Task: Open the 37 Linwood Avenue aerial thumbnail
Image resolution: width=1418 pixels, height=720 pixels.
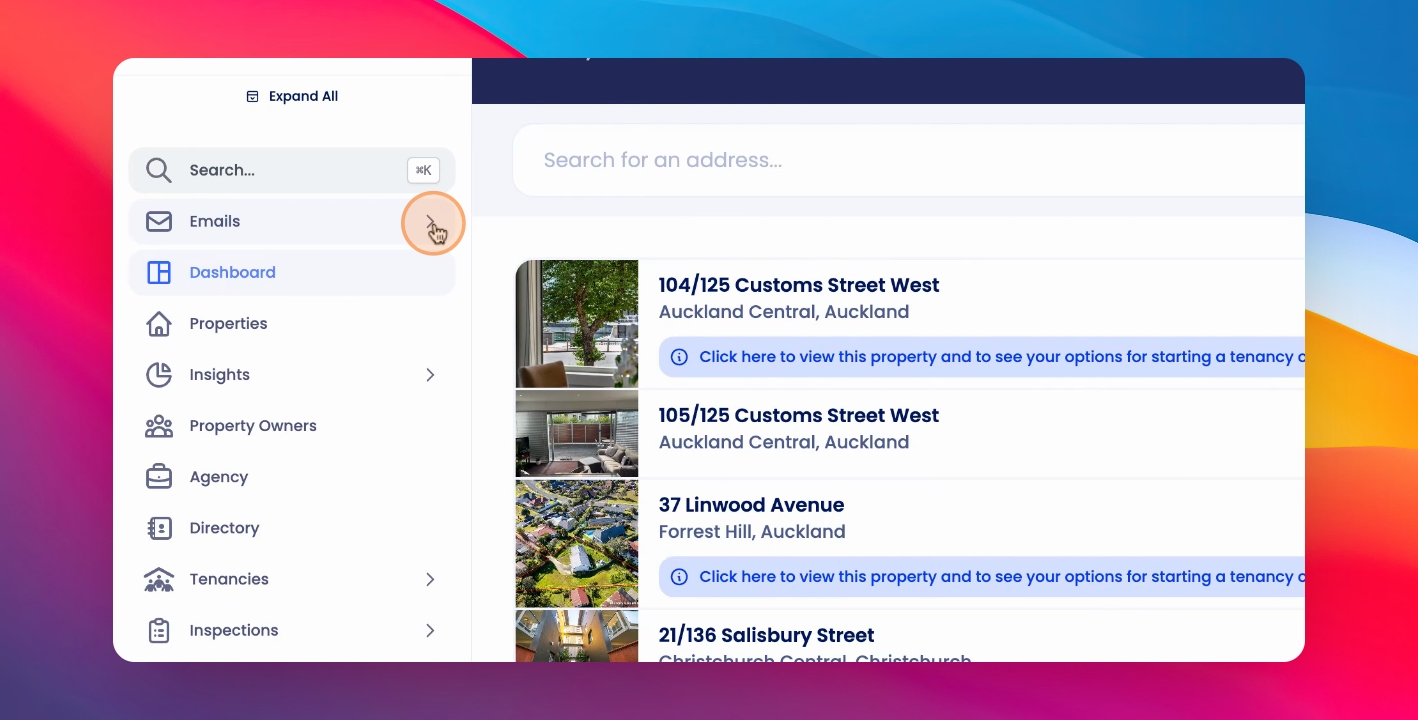Action: [577, 544]
